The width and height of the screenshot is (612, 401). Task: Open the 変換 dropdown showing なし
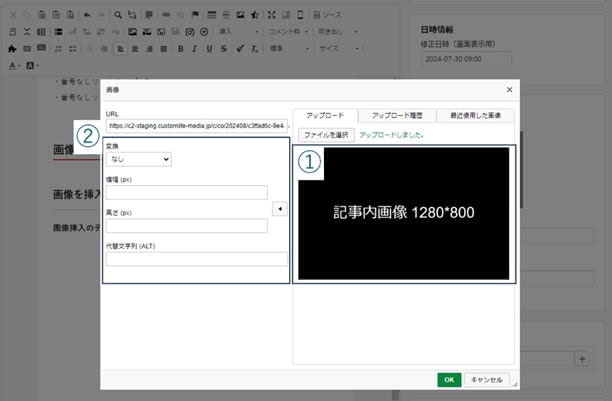click(x=139, y=159)
